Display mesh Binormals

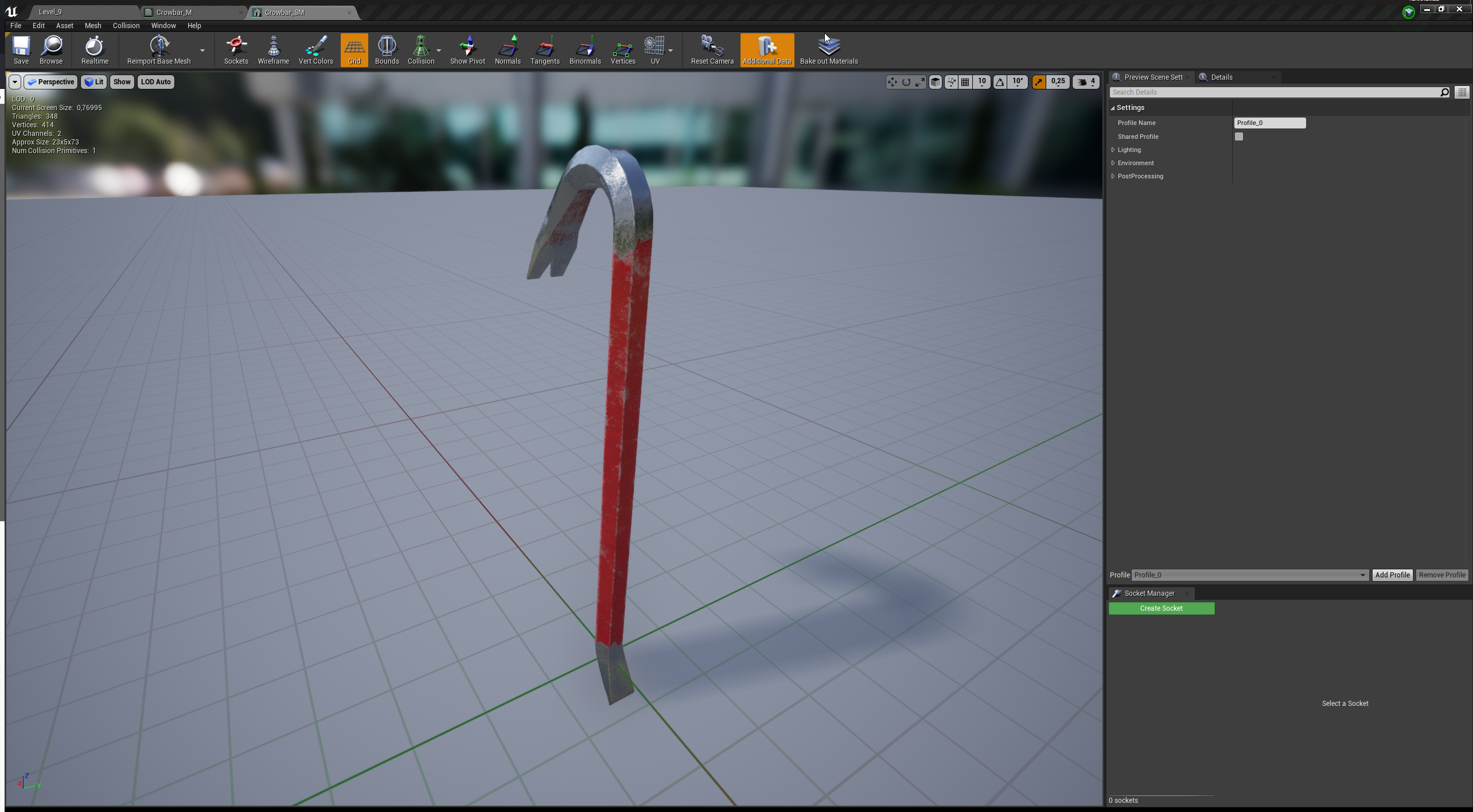(585, 50)
